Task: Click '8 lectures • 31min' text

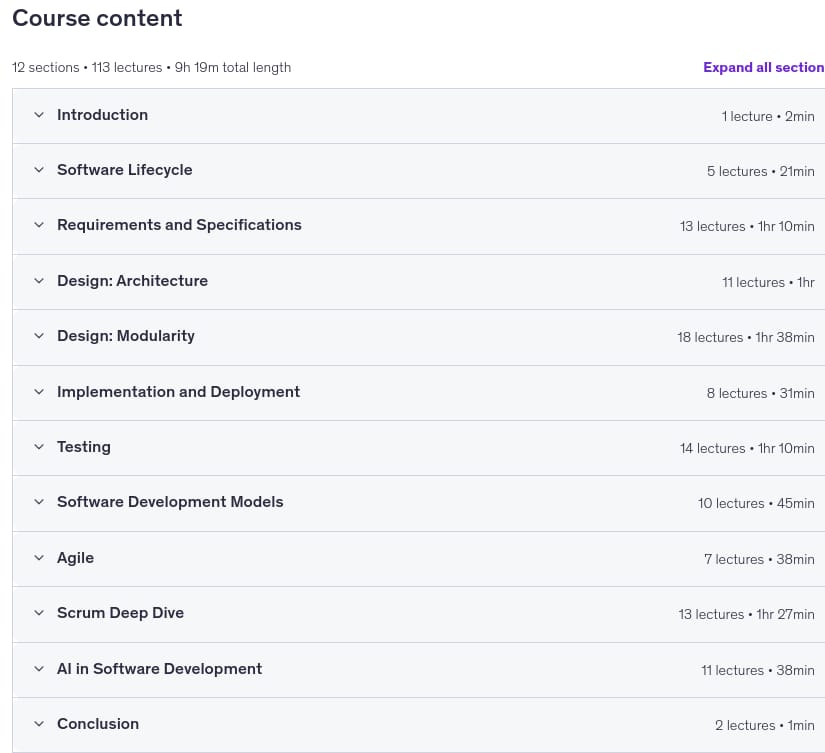Action: (761, 393)
